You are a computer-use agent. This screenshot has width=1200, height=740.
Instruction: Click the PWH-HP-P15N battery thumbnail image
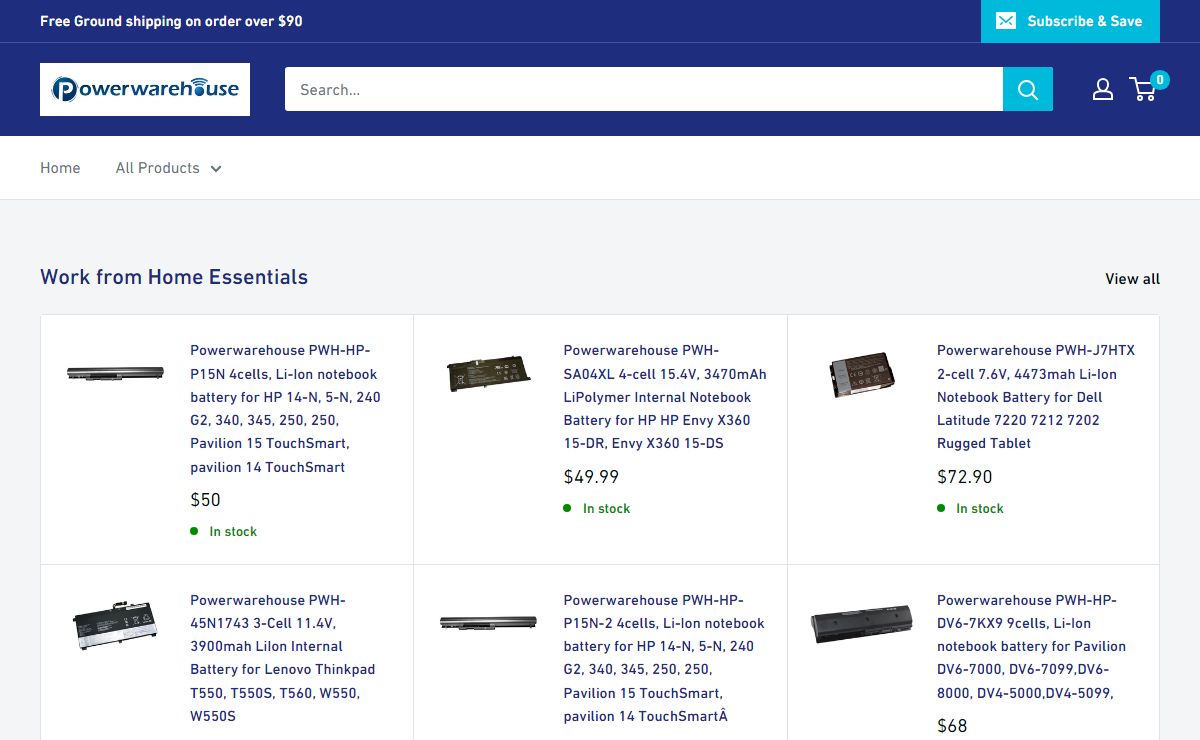click(115, 373)
